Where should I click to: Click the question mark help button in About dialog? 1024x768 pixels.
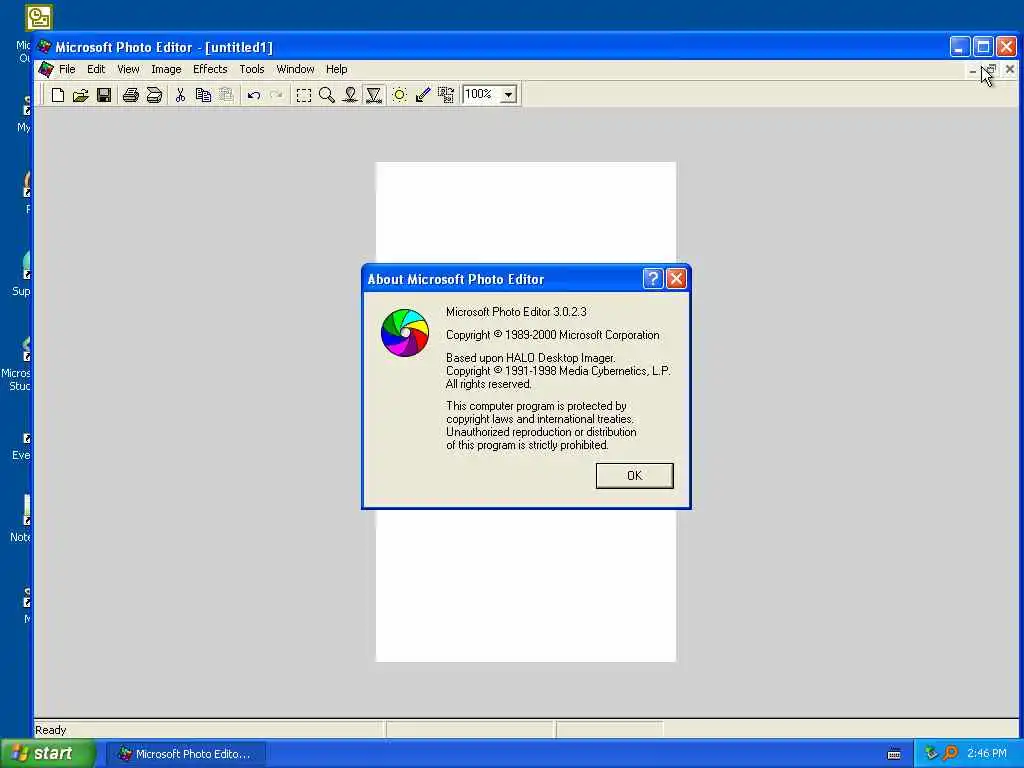(x=653, y=279)
